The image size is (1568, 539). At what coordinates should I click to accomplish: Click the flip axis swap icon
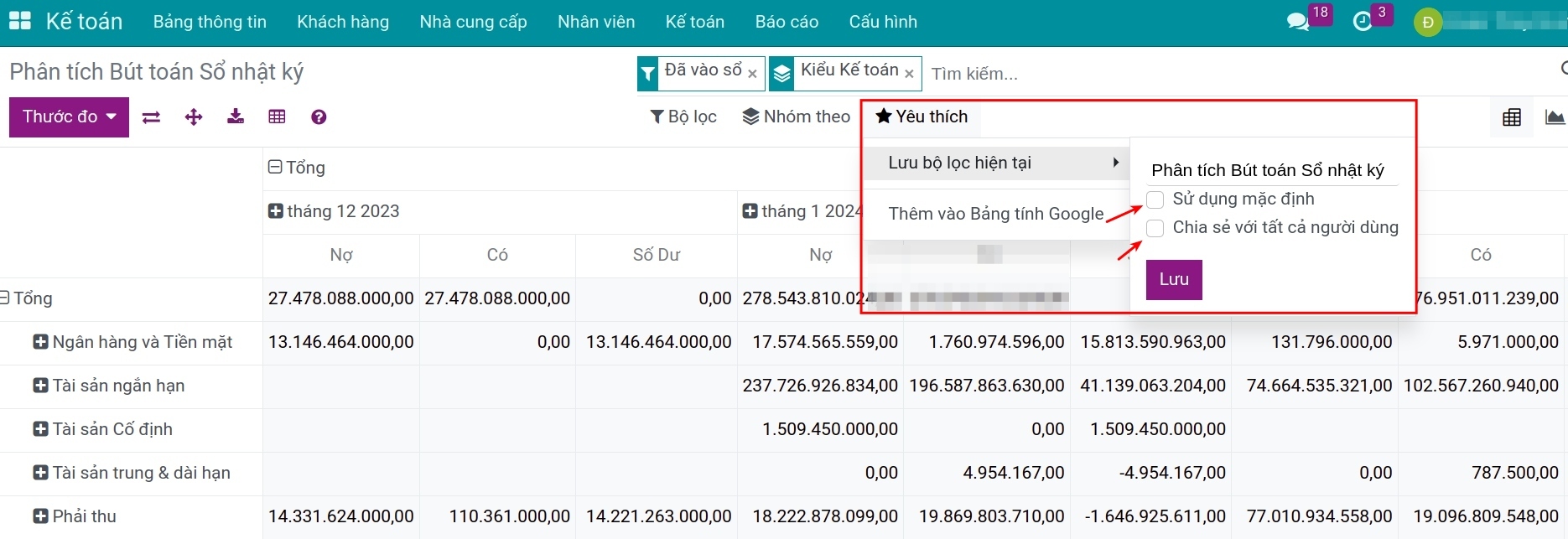[151, 117]
